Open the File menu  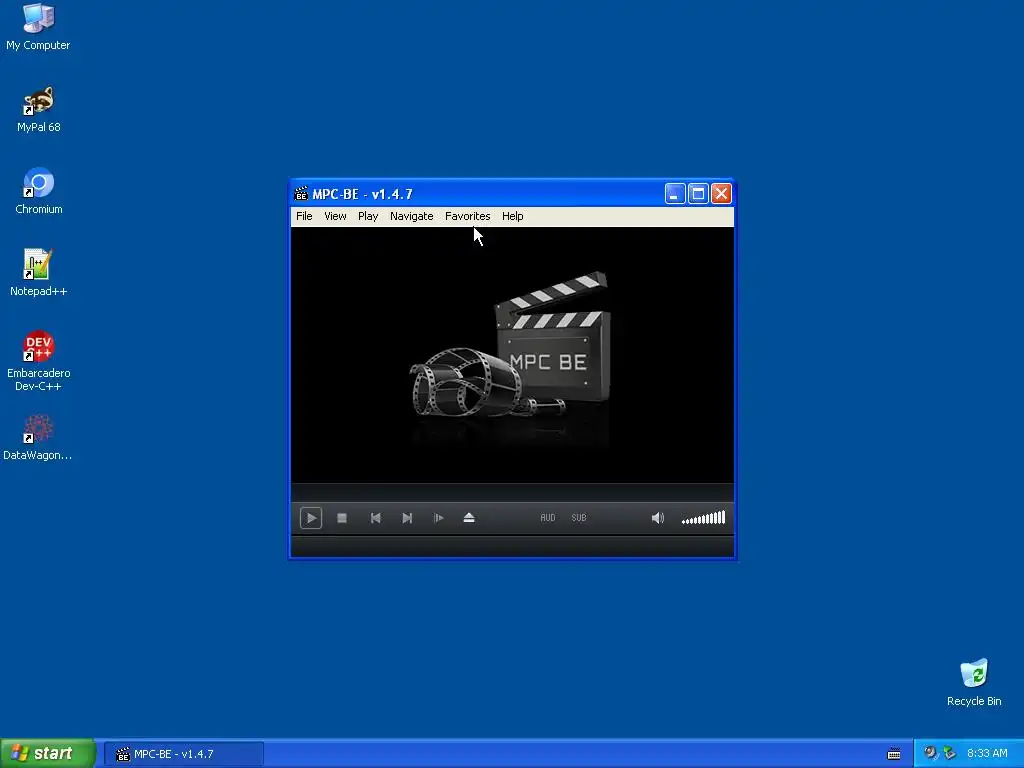304,216
